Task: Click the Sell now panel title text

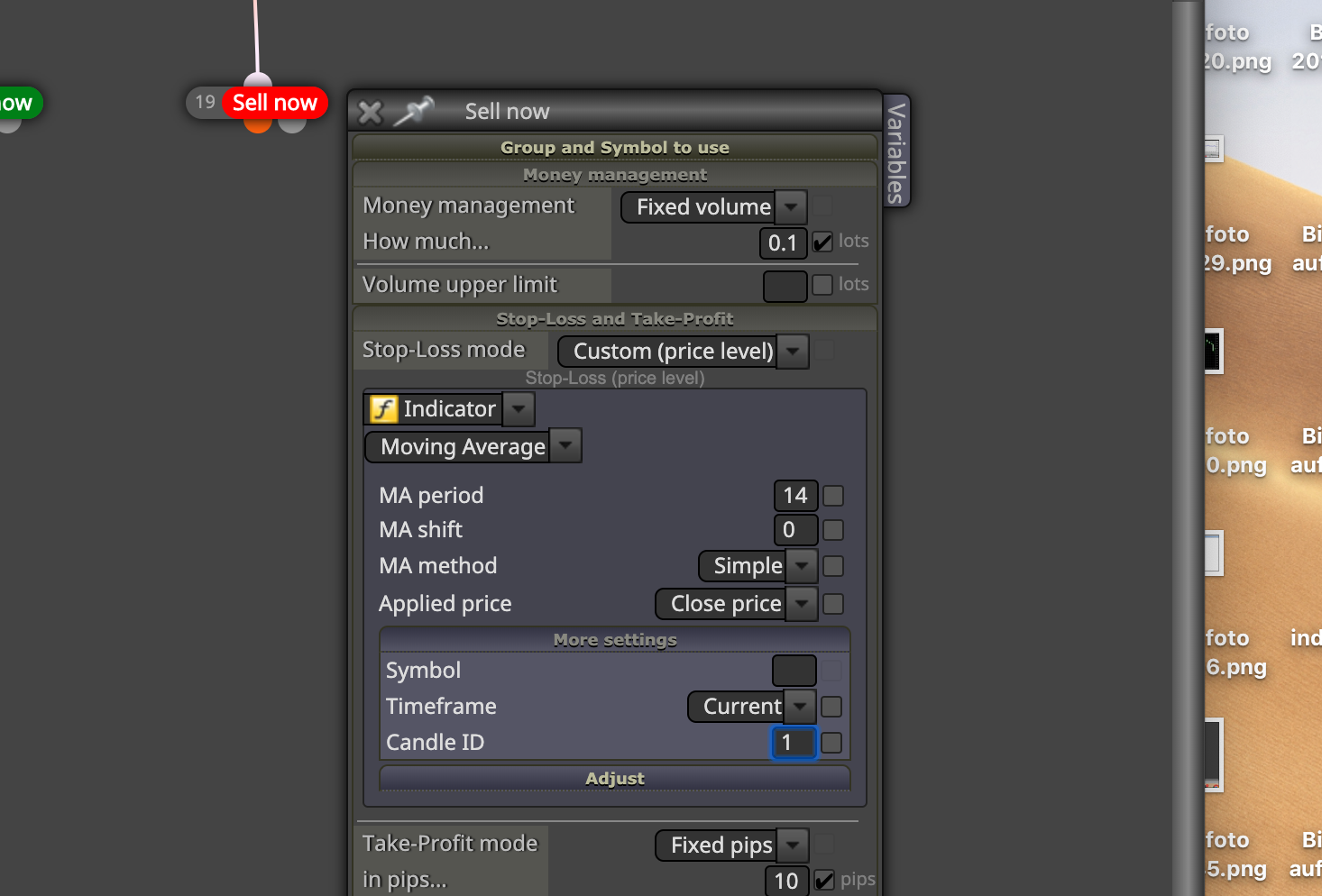Action: (507, 112)
